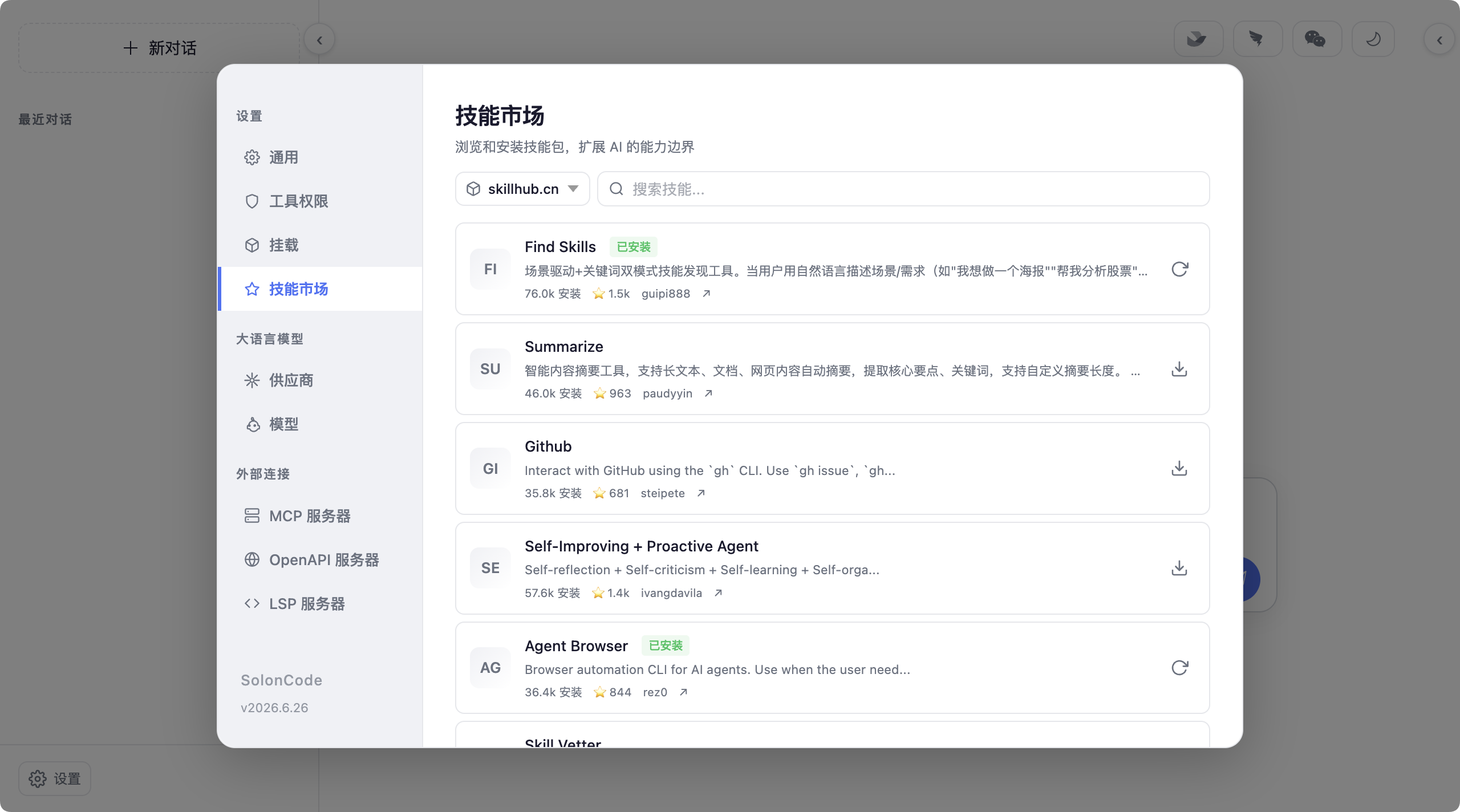
Task: Click the 963 star rating
Action: (613, 393)
